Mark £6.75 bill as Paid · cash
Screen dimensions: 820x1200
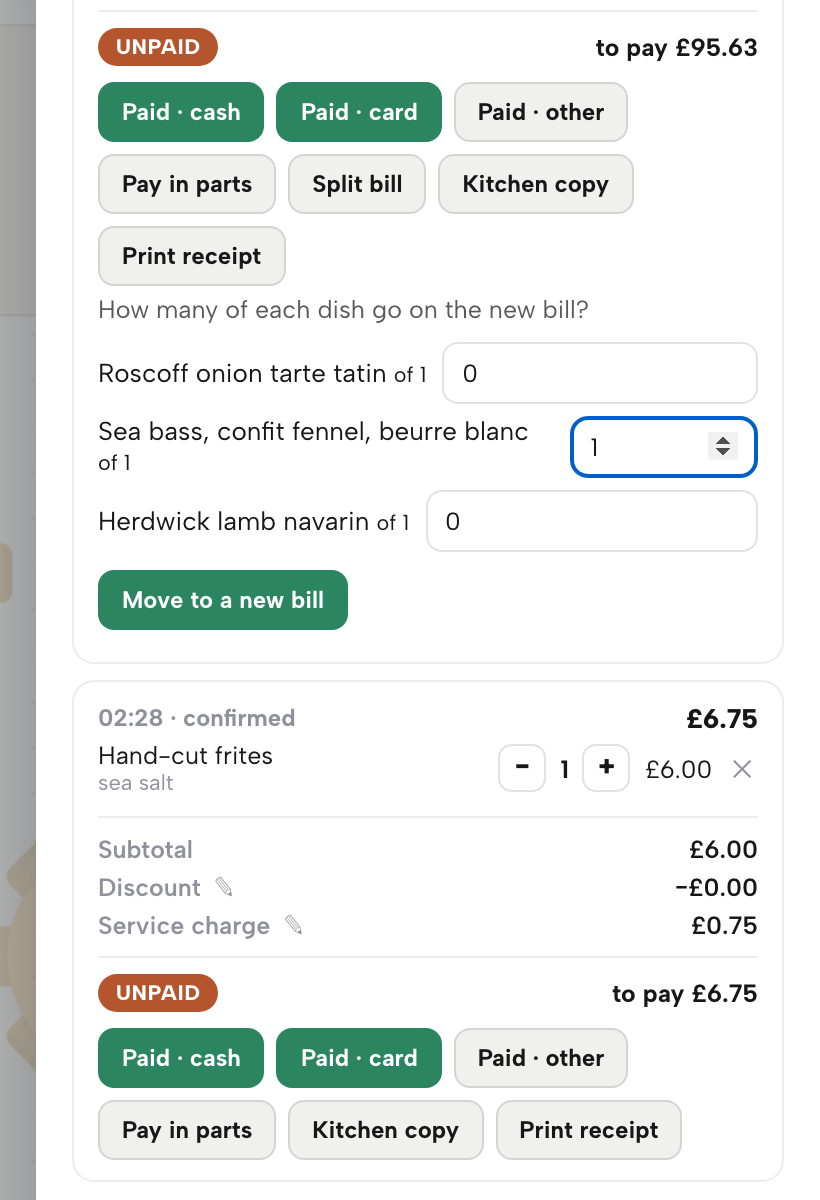pos(181,1058)
